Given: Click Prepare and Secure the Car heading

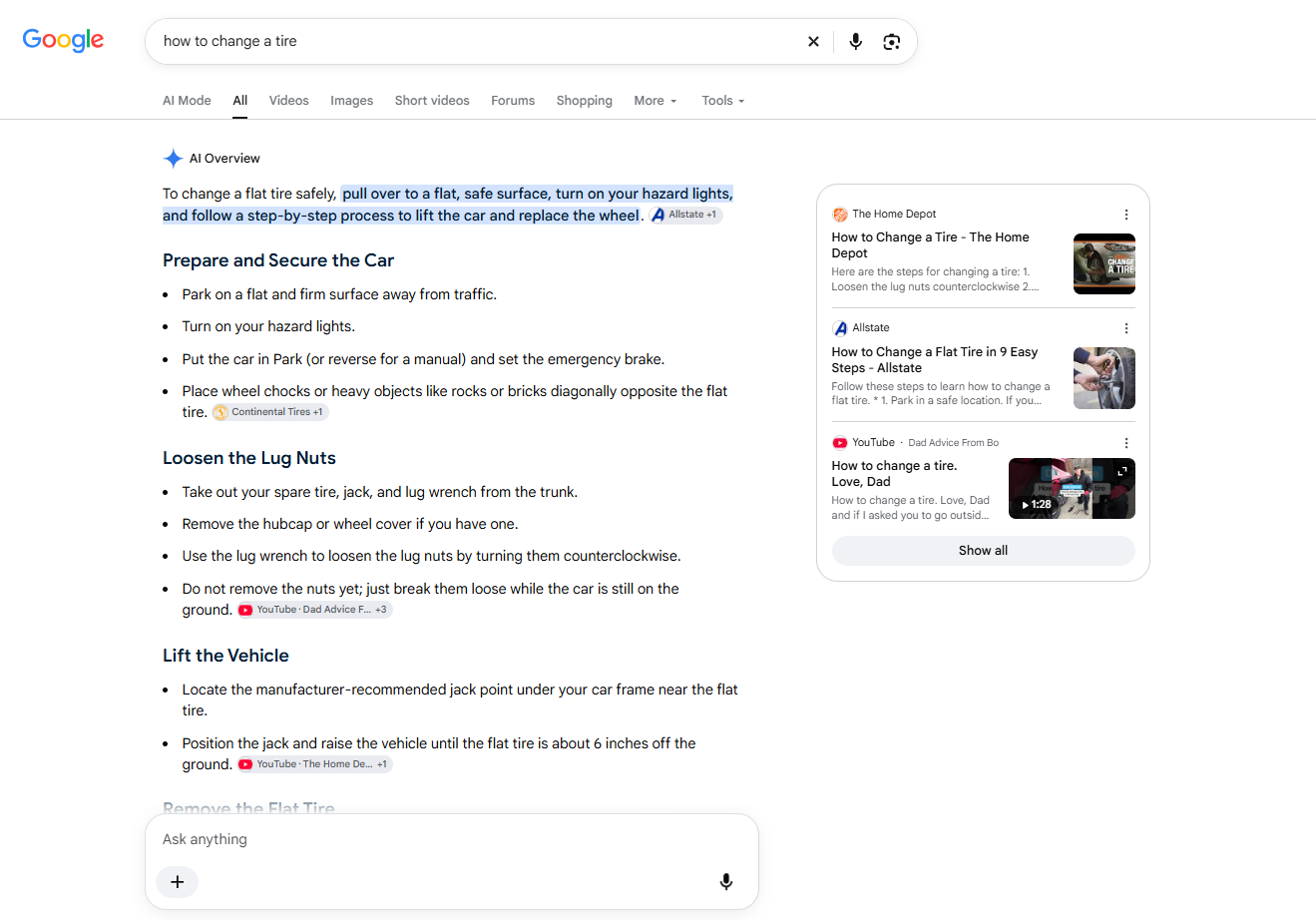Looking at the screenshot, I should point(278,260).
